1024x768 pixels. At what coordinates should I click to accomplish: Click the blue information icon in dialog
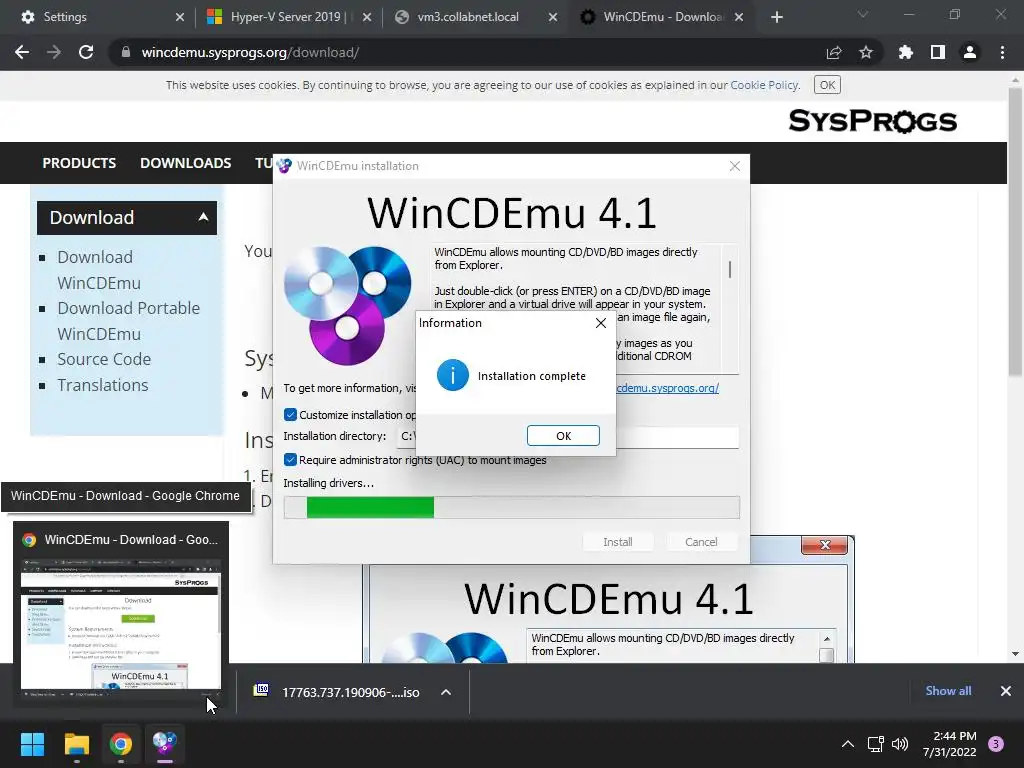pyautogui.click(x=453, y=376)
